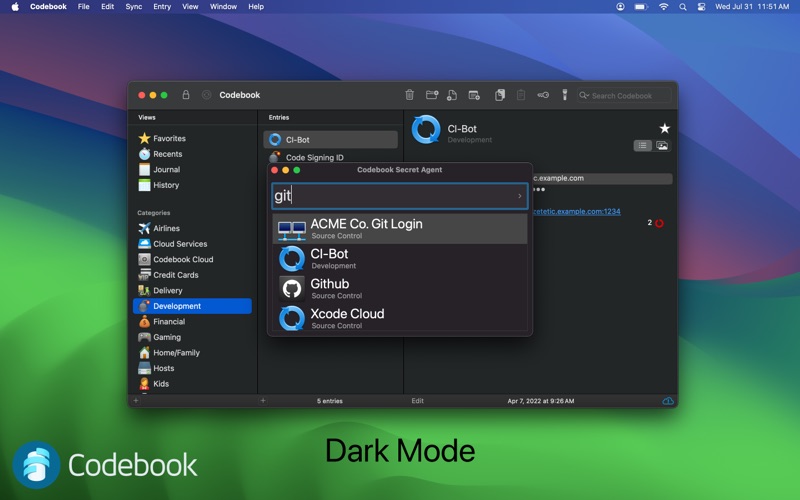Click the add field toolbar icon
Screen dimensions: 800x500
coord(474,95)
